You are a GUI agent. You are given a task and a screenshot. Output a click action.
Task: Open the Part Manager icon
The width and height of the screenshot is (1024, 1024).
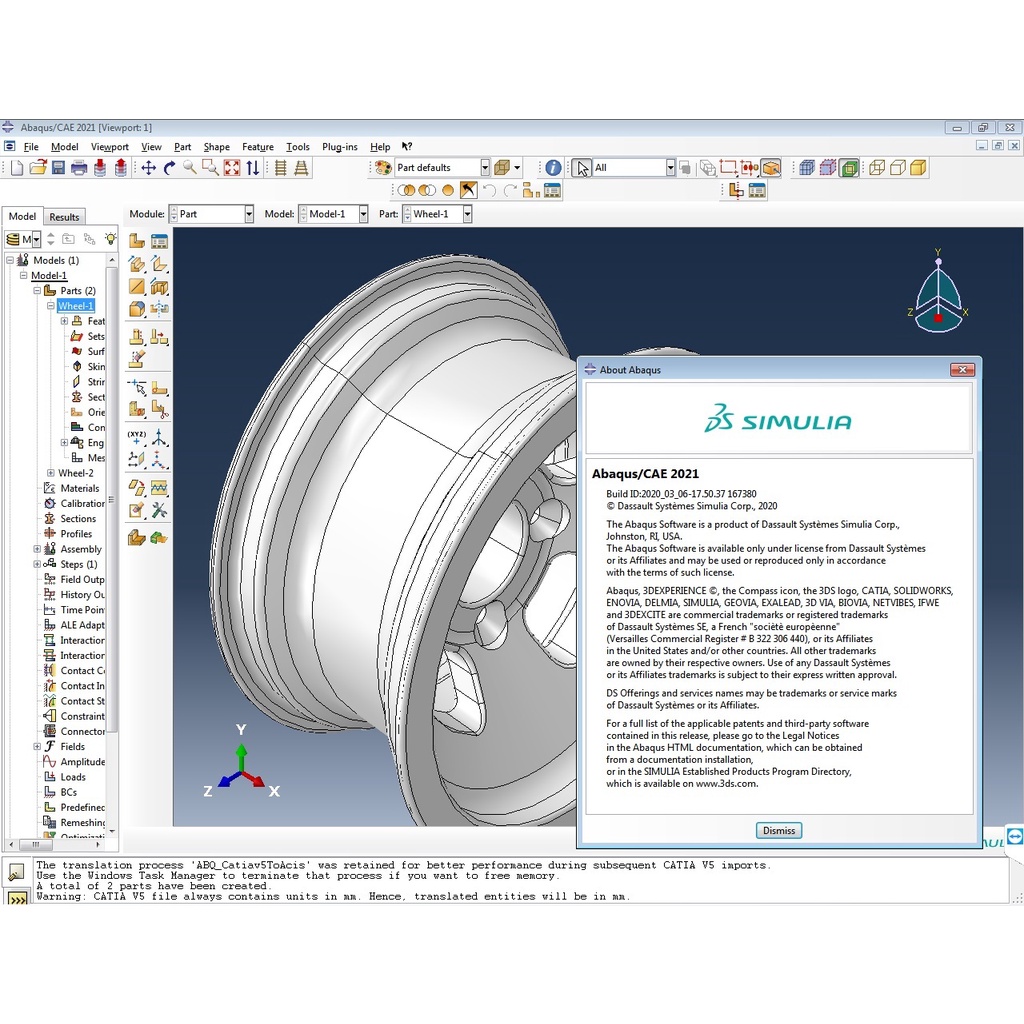[x=159, y=241]
